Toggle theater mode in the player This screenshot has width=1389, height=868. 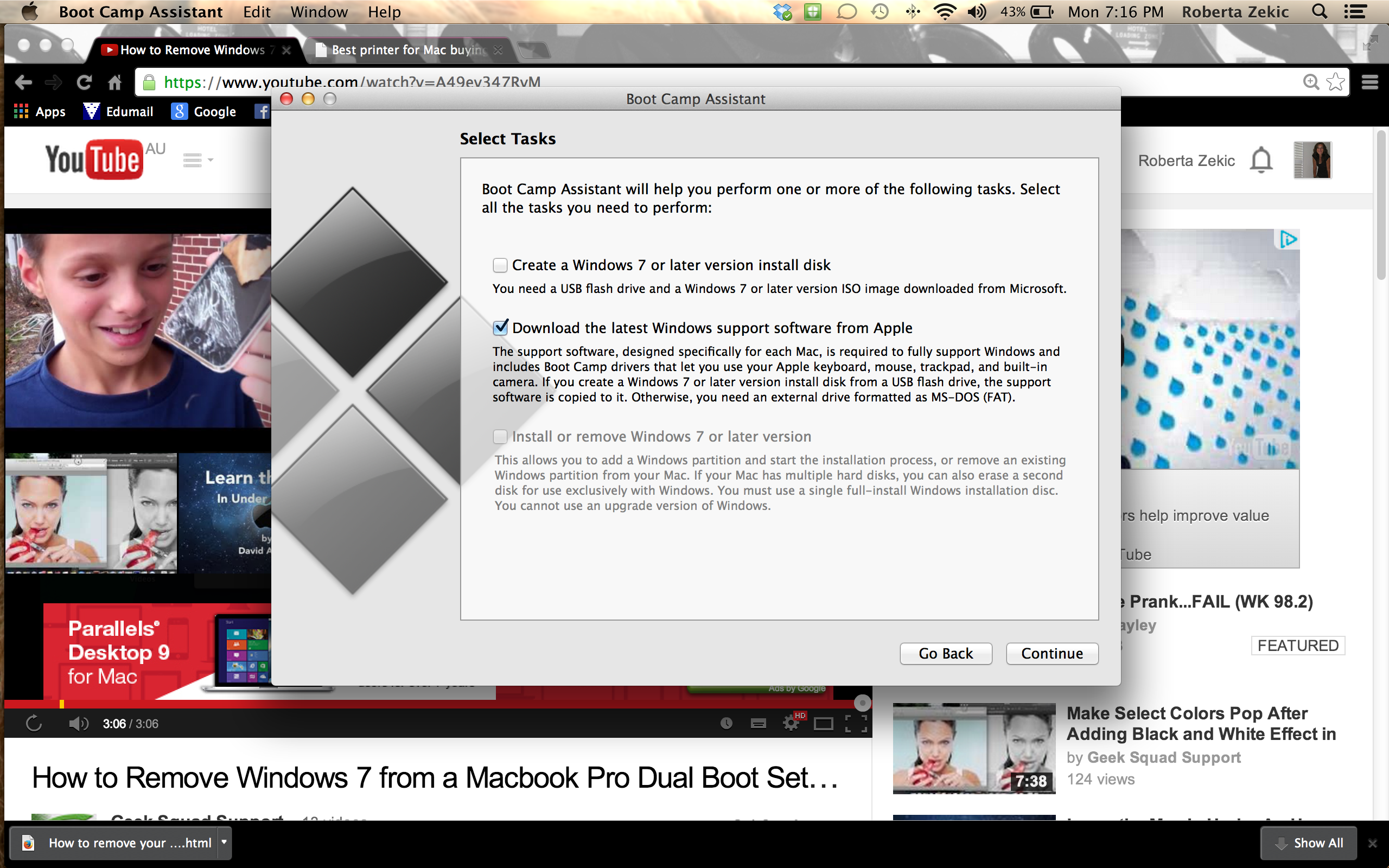click(x=823, y=724)
